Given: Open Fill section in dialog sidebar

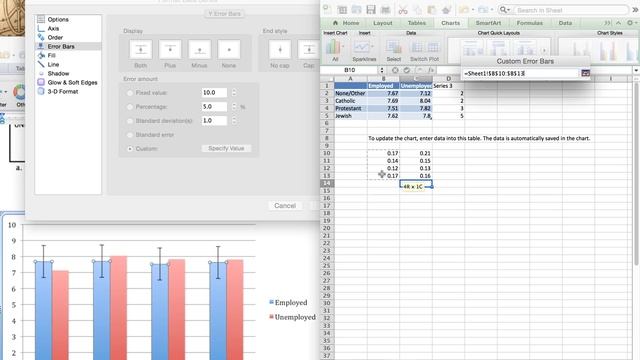Looking at the screenshot, I should pyautogui.click(x=51, y=55).
